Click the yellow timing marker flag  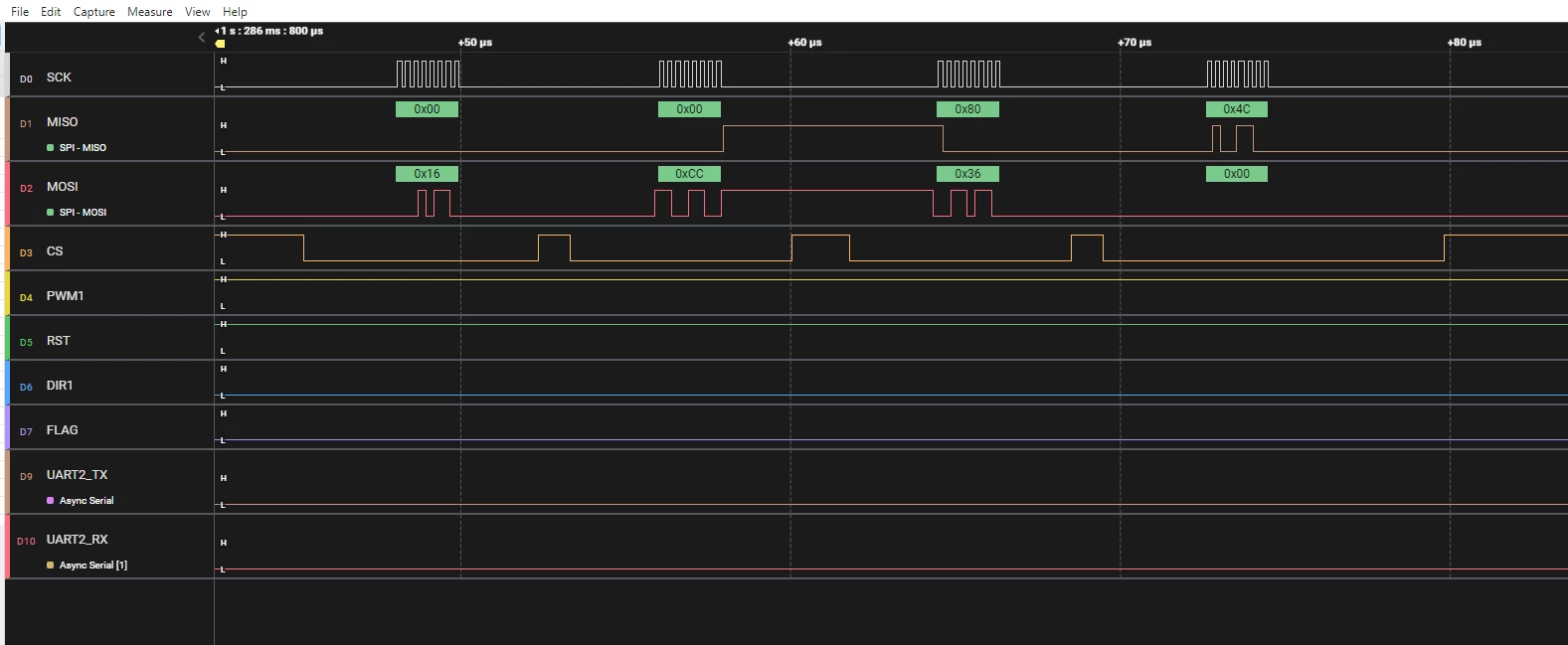point(220,43)
